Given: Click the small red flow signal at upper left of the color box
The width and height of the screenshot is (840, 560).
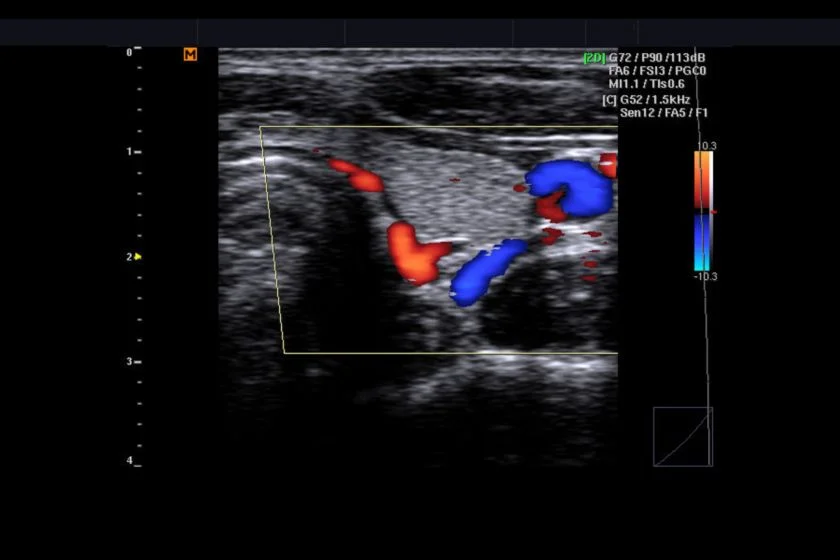Looking at the screenshot, I should click(x=356, y=174).
